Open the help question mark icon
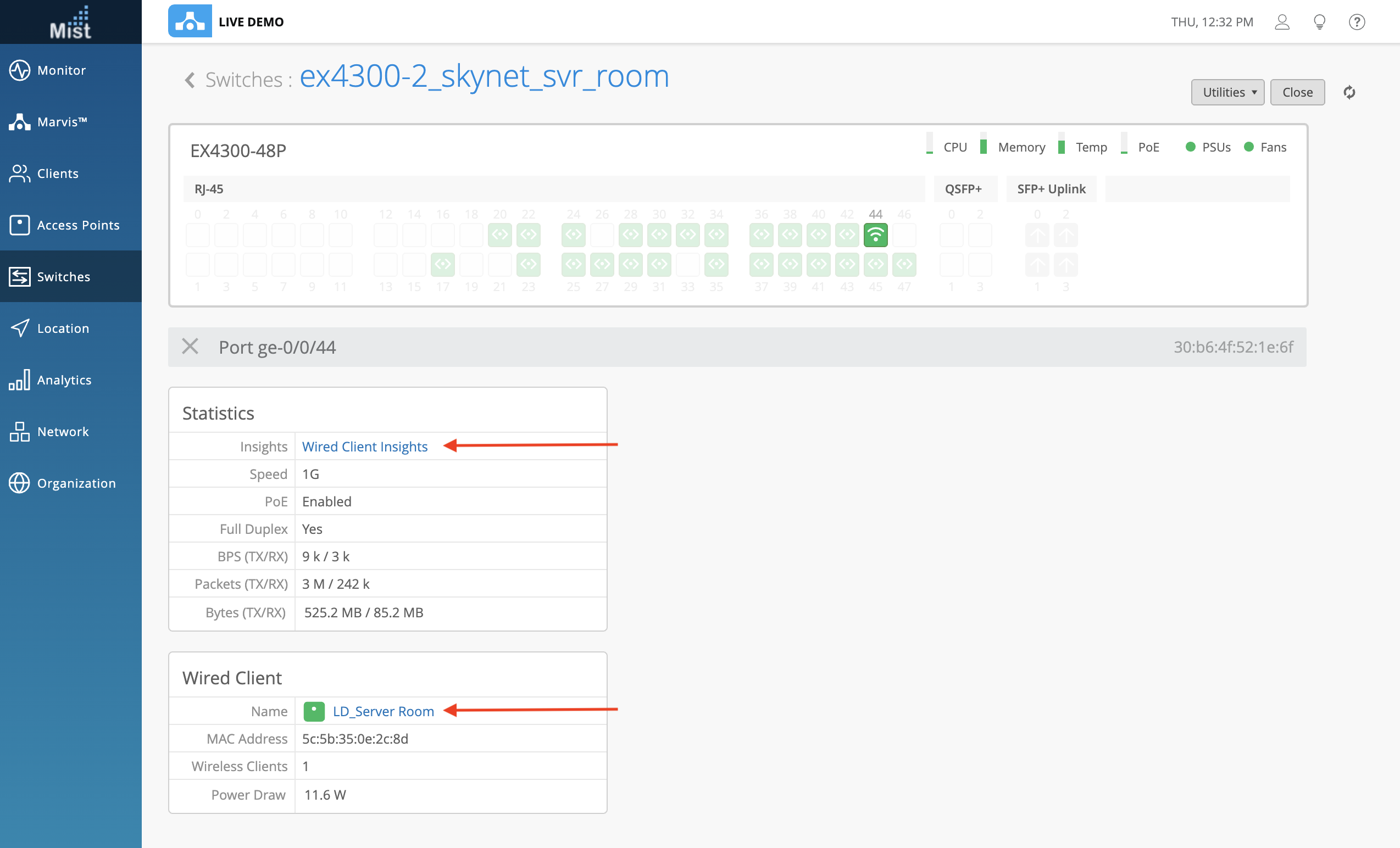1400x848 pixels. (1357, 22)
